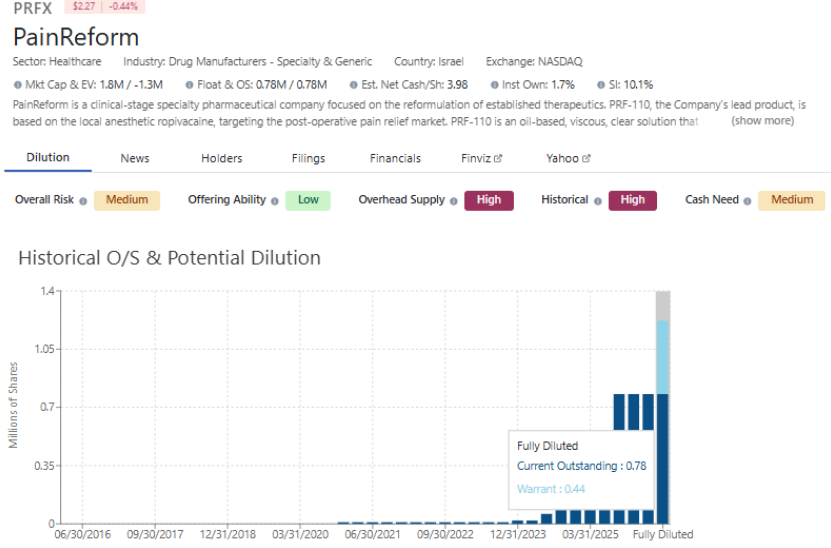The image size is (831, 548).
Task: Click the 12/31/2018 x-axis date label
Action: (228, 534)
